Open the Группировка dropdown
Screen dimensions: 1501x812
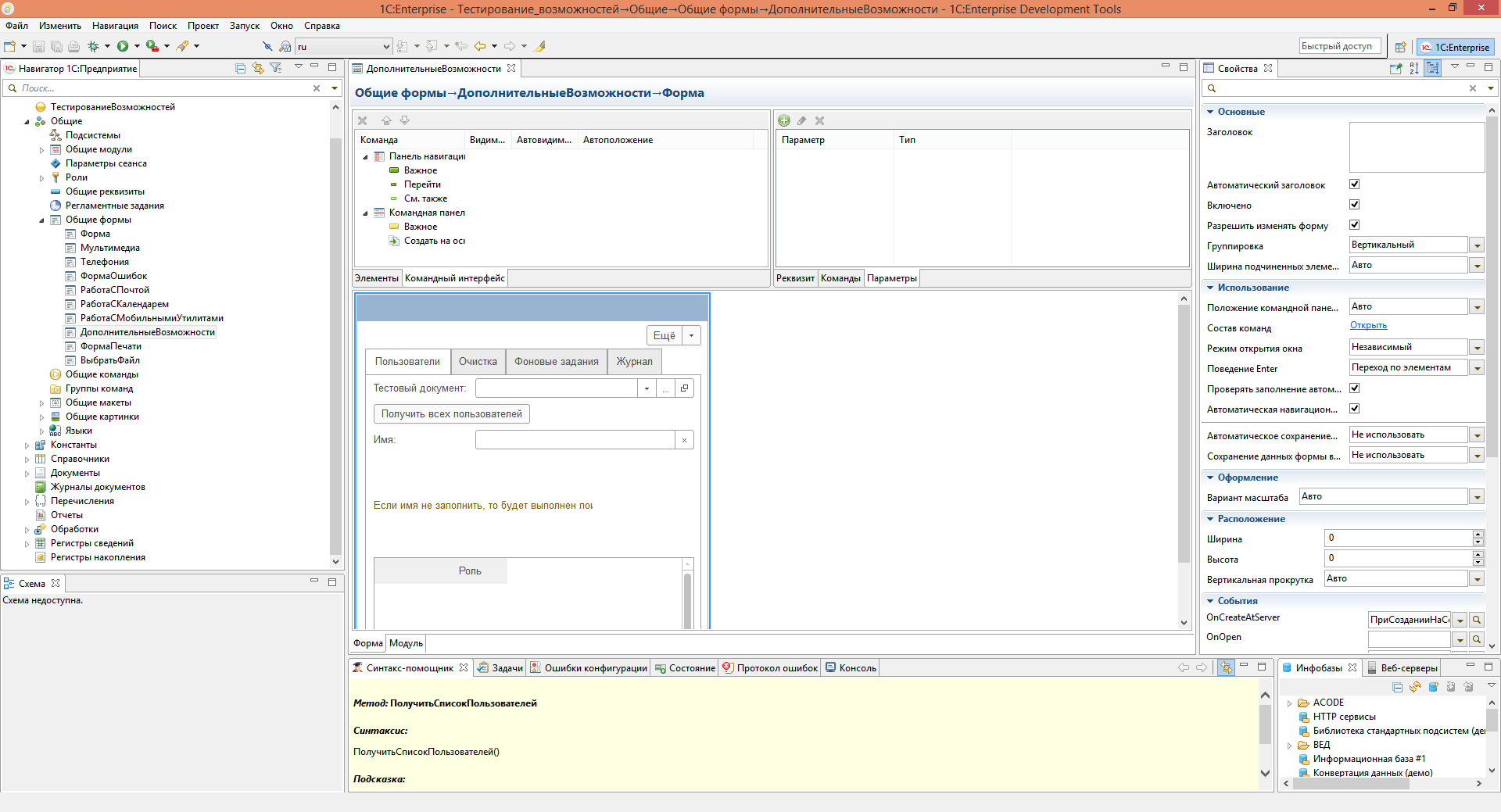(1477, 245)
